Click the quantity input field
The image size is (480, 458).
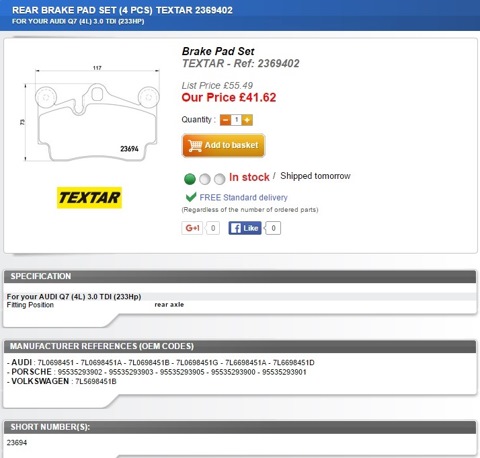236,120
